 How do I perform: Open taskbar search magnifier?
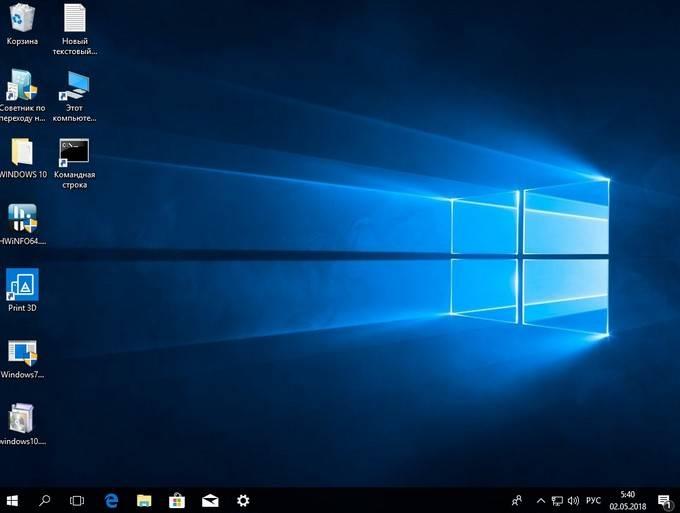click(44, 501)
